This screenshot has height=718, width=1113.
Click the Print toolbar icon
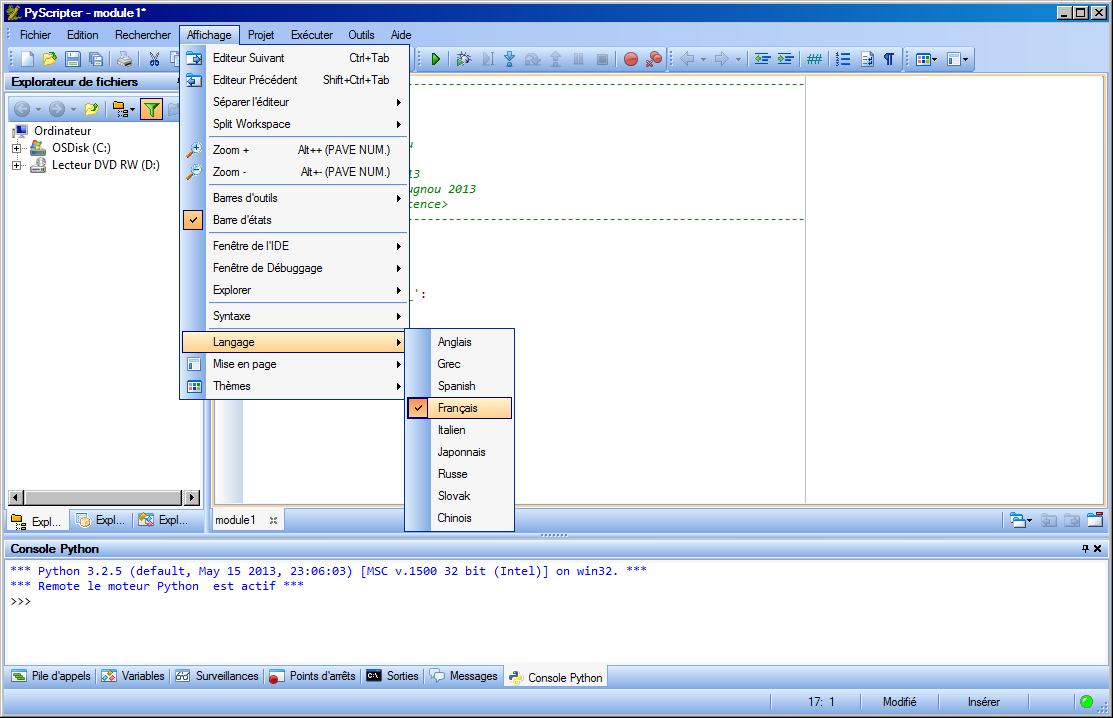pyautogui.click(x=124, y=59)
